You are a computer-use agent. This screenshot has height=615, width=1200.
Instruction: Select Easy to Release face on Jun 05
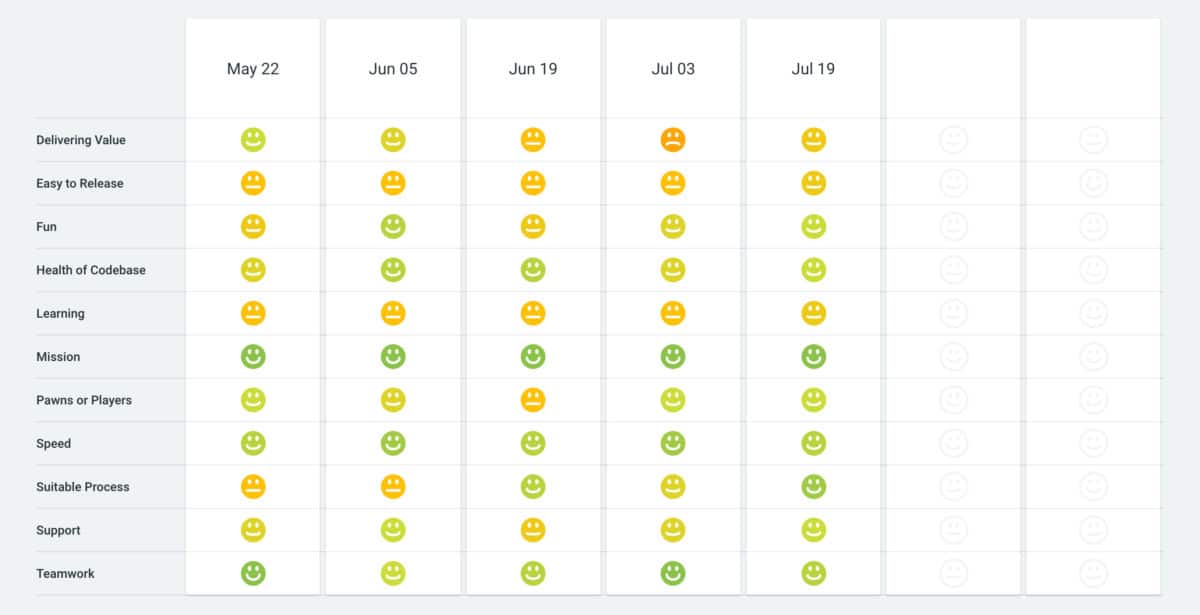(x=393, y=183)
